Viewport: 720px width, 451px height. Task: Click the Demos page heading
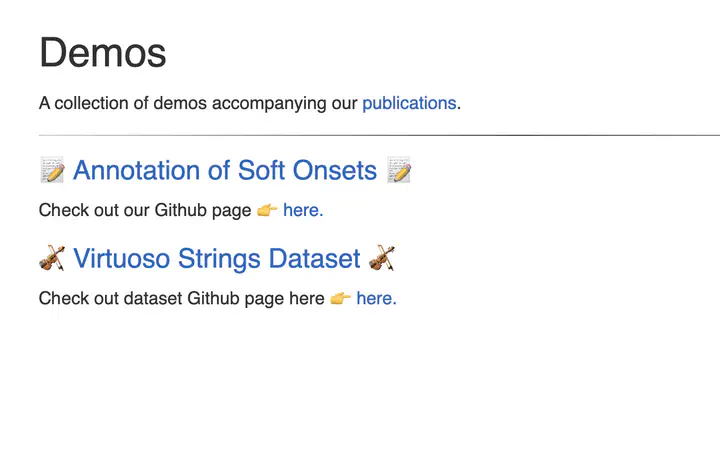pos(103,53)
